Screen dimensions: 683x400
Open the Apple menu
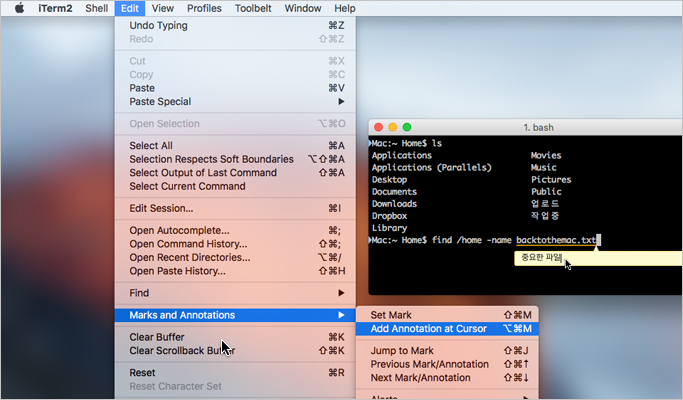[19, 8]
